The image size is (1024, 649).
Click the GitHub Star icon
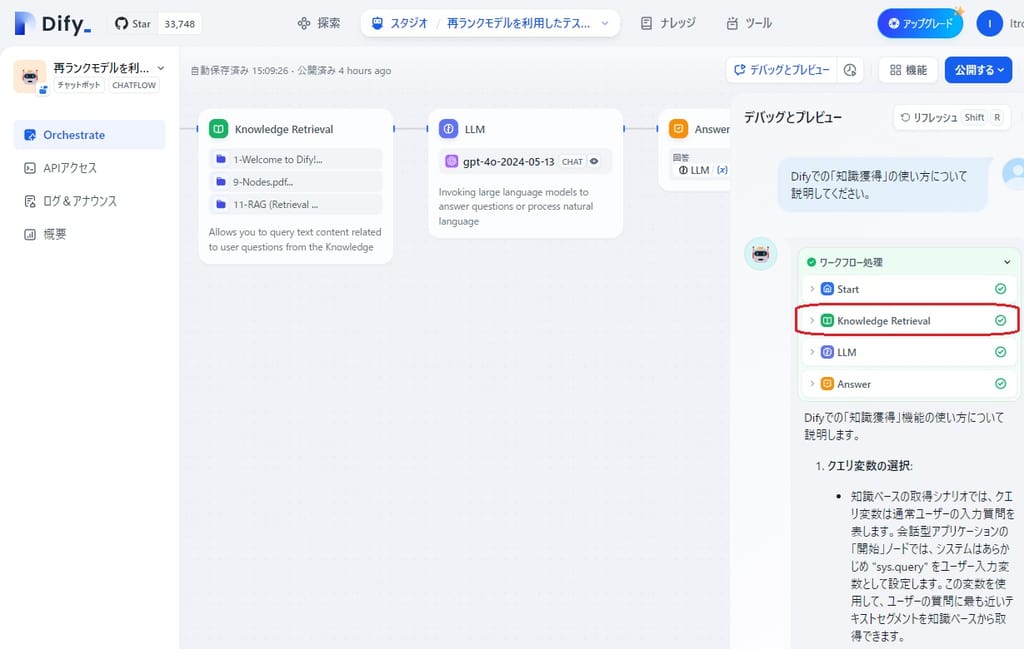[121, 23]
